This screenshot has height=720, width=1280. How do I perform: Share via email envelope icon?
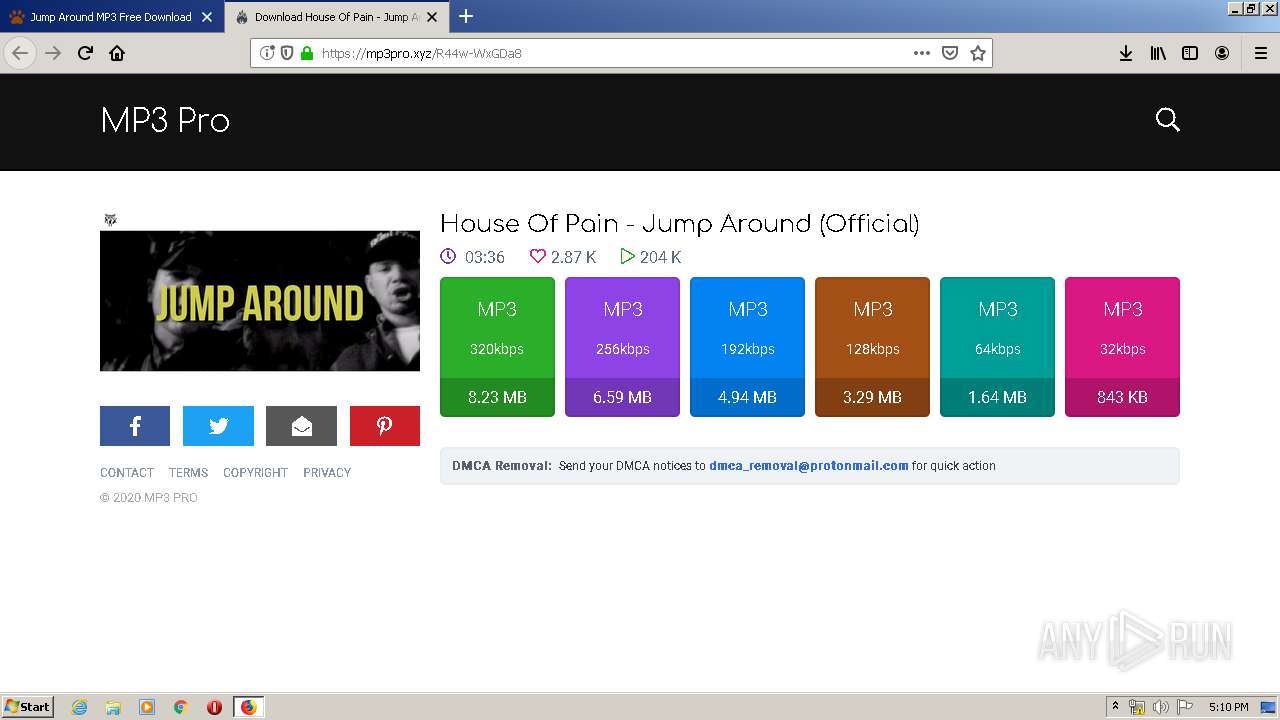pyautogui.click(x=301, y=426)
